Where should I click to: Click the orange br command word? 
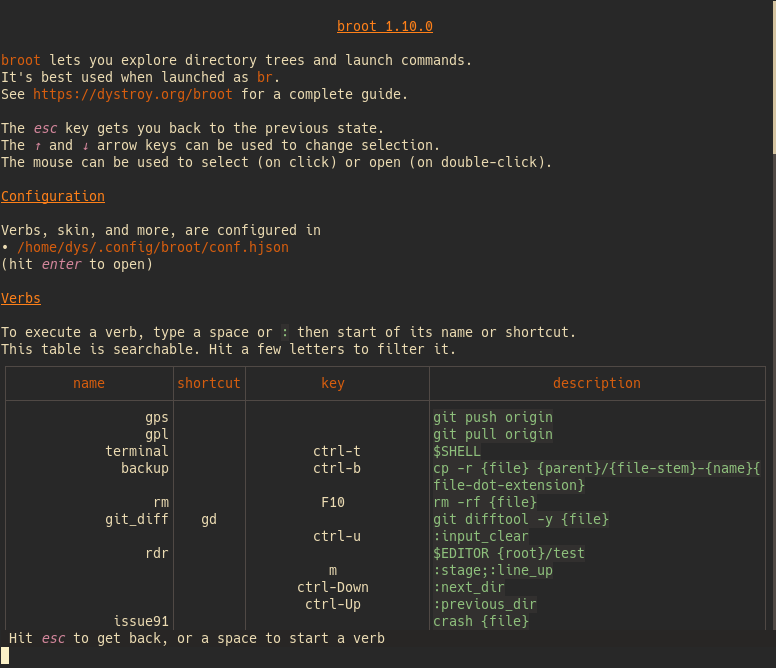click(265, 77)
